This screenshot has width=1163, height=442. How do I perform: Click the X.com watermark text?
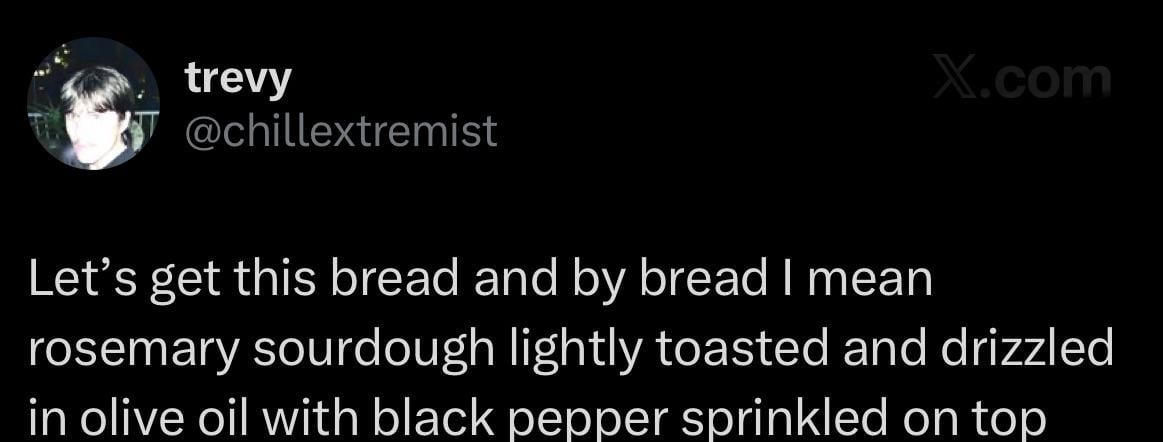1022,80
